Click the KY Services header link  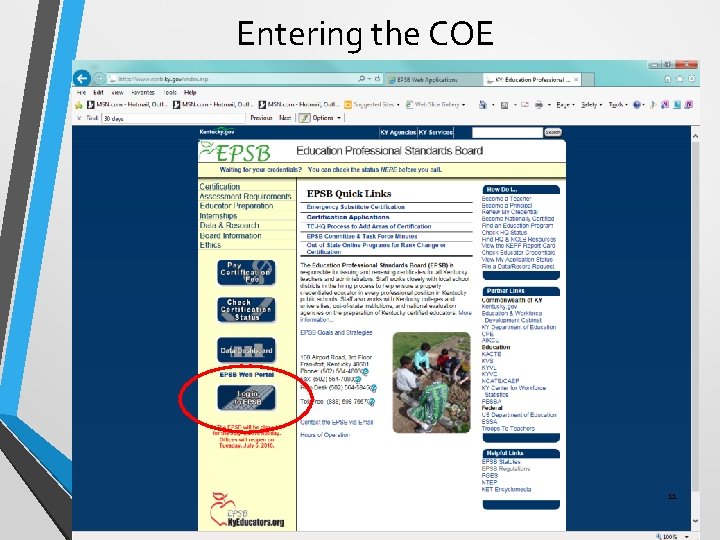click(x=435, y=132)
